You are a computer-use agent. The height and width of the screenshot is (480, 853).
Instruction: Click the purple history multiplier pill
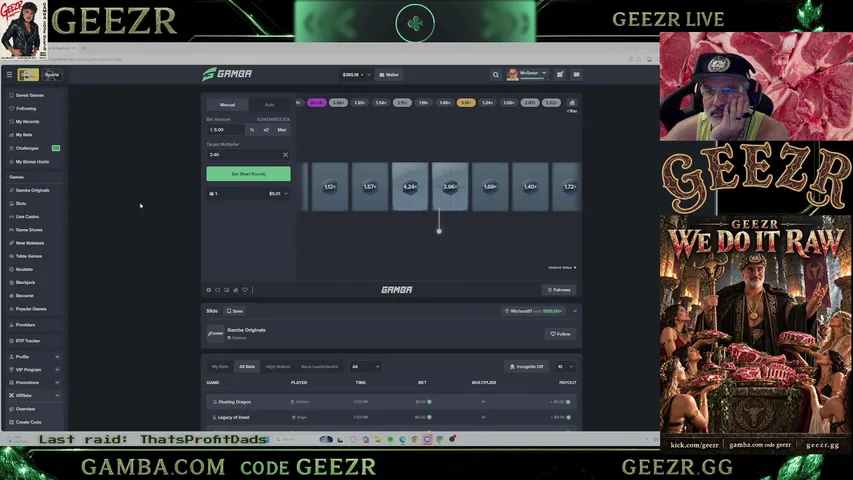click(x=316, y=103)
